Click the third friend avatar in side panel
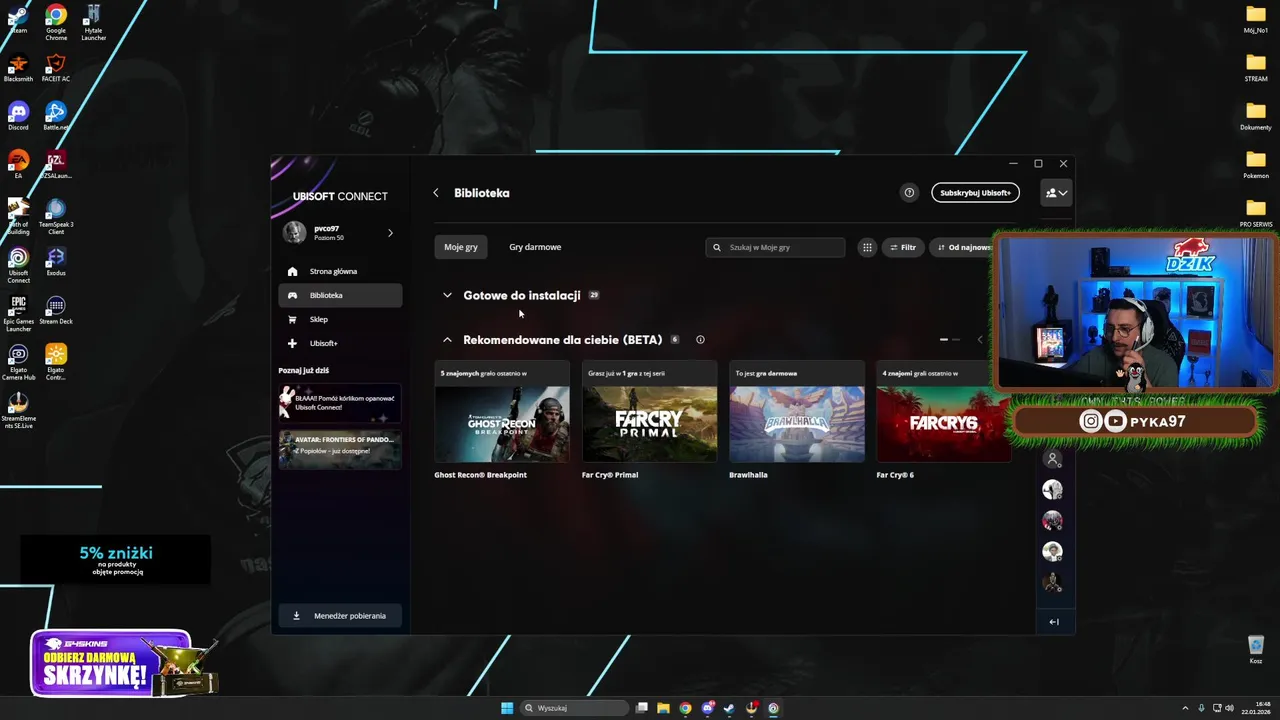The image size is (1280, 720). (1052, 551)
